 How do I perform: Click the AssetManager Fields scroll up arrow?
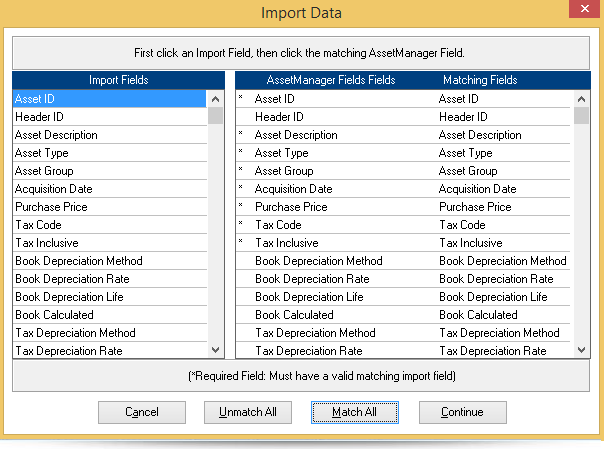click(x=582, y=99)
